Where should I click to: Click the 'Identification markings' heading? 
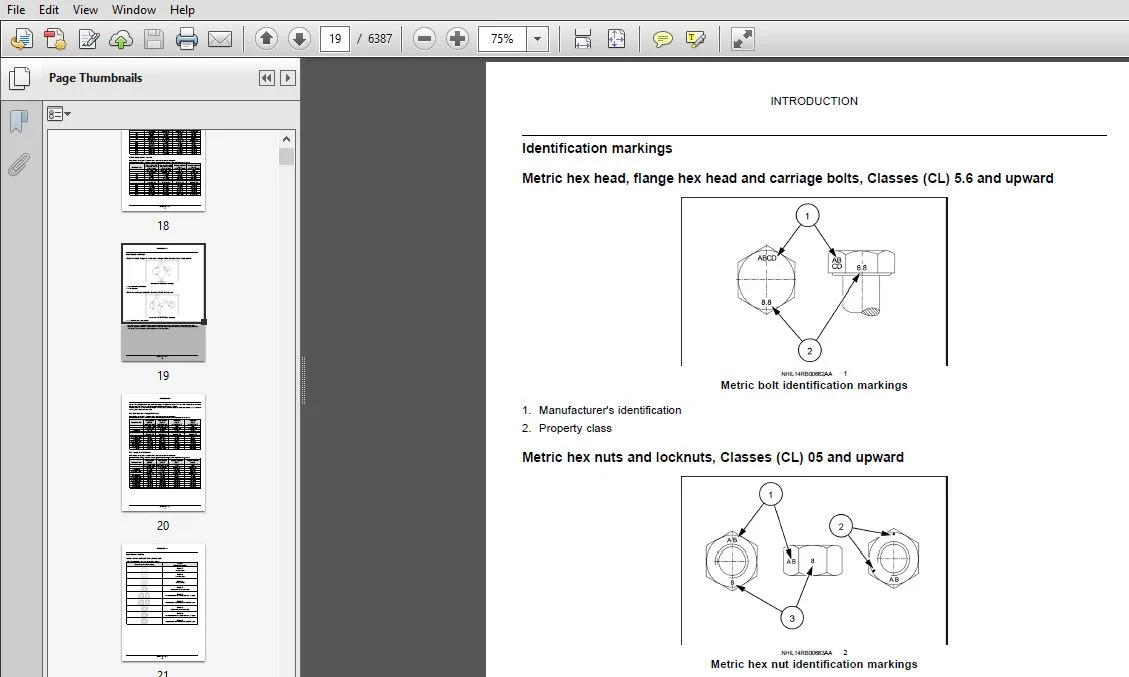pos(597,148)
